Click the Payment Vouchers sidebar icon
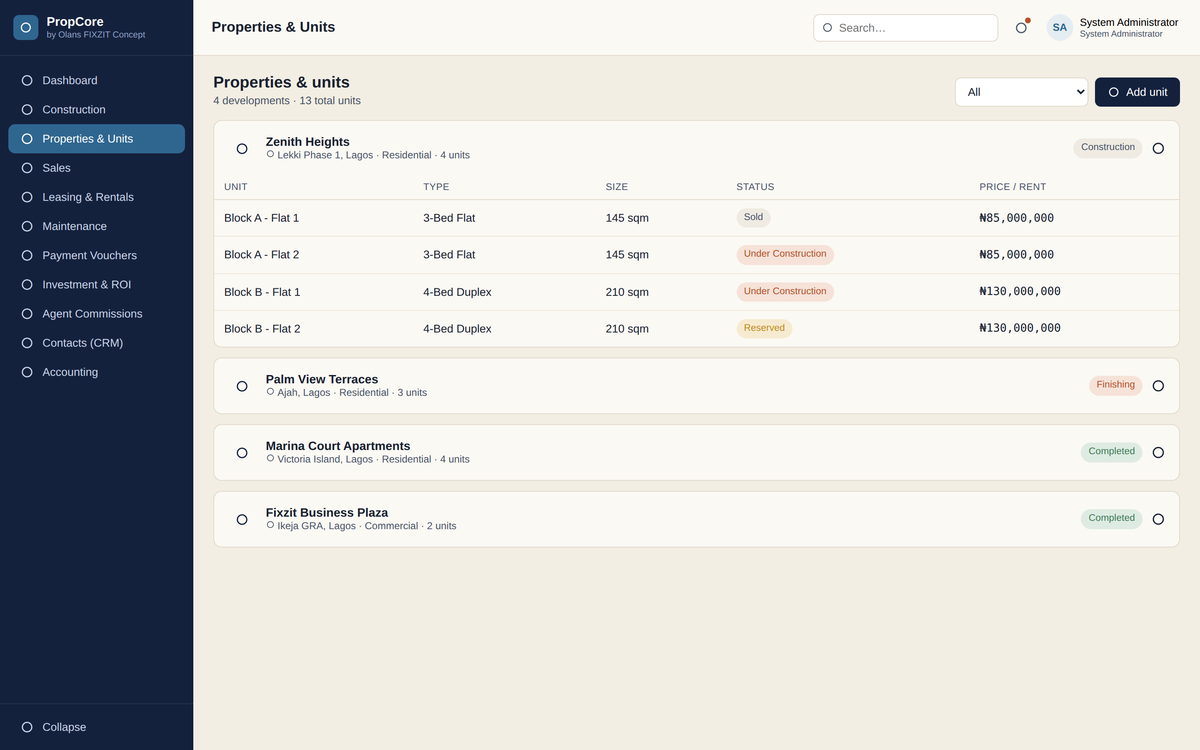 (27, 255)
